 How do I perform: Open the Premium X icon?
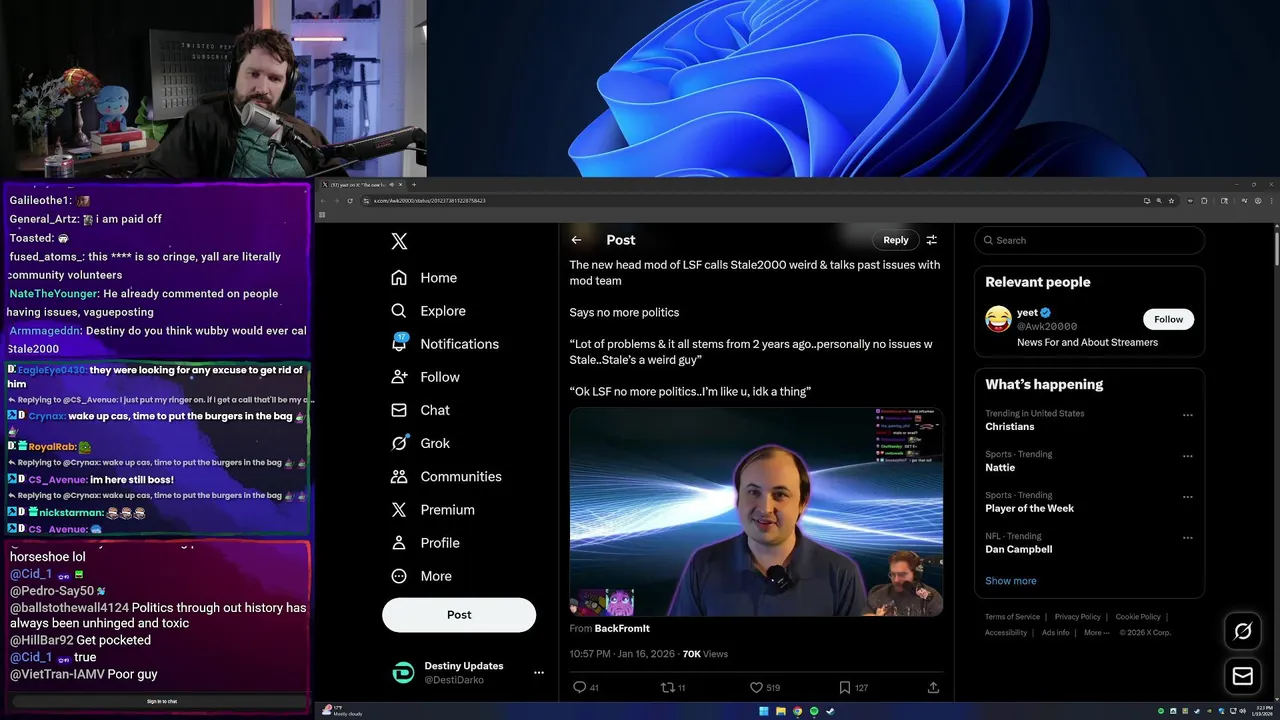pos(399,510)
